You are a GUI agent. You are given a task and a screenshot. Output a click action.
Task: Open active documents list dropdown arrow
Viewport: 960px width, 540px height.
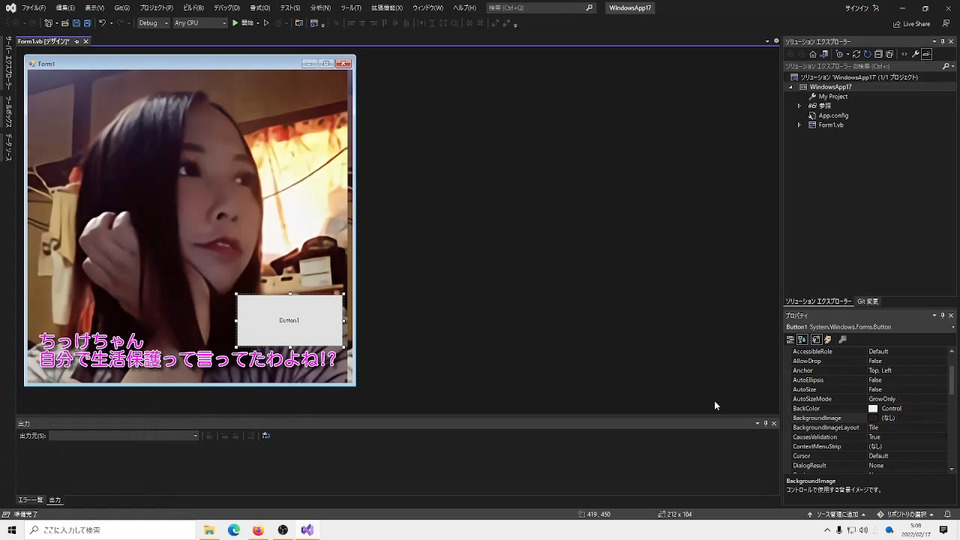click(x=767, y=41)
